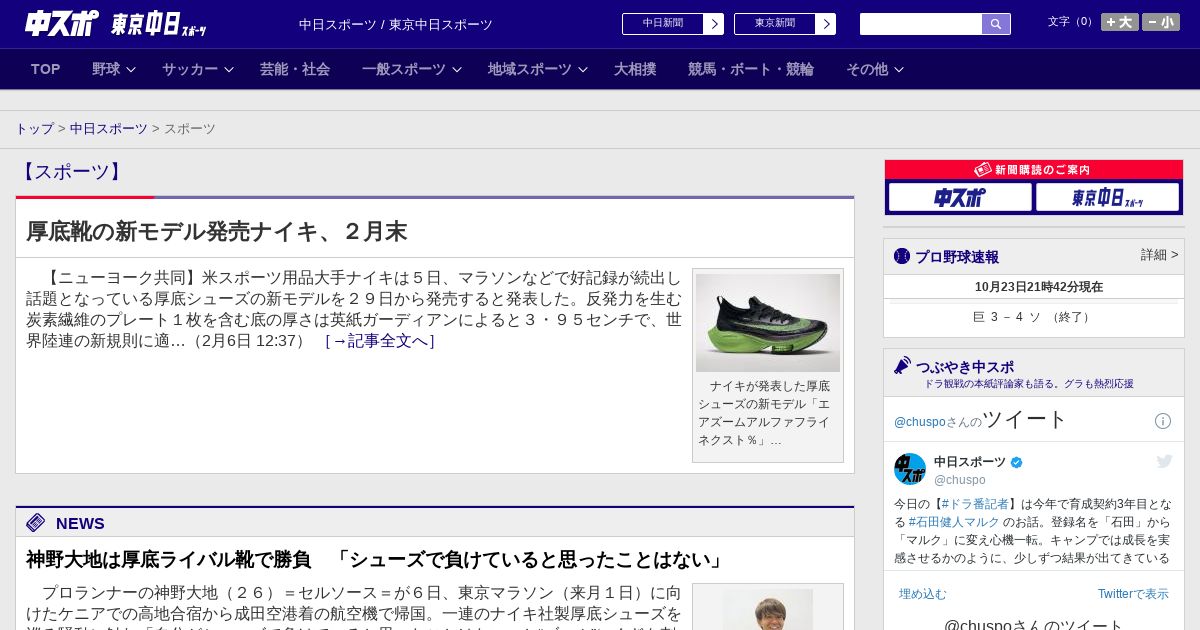The height and width of the screenshot is (630, 1200).
Task: Expand the 野球 dropdown menu
Action: (x=113, y=69)
